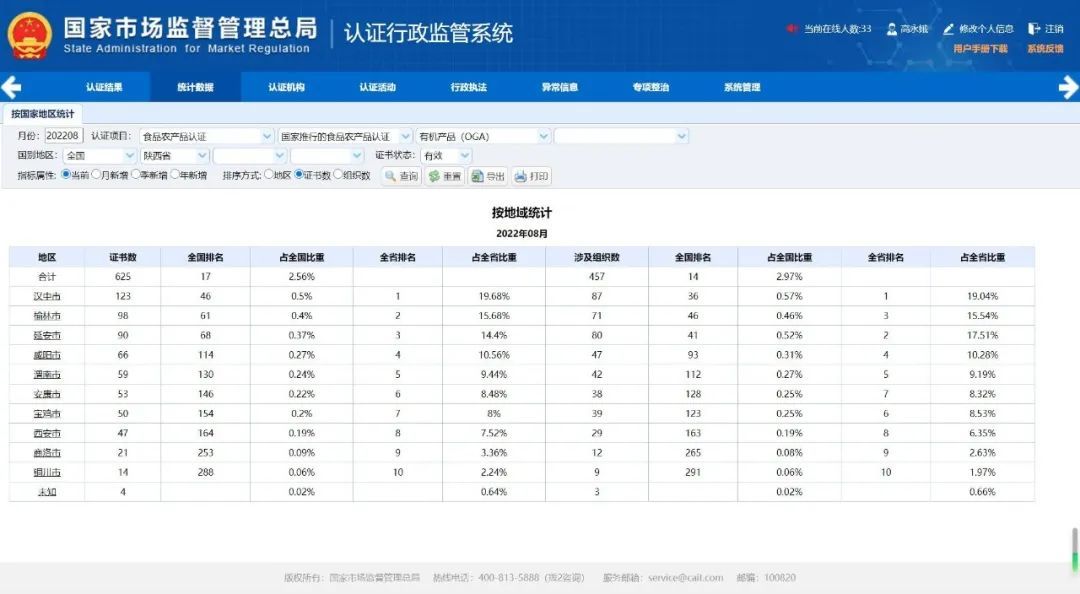Viewport: 1080px width, 594px height.
Task: Click the 重置 reset button
Action: [x=445, y=176]
